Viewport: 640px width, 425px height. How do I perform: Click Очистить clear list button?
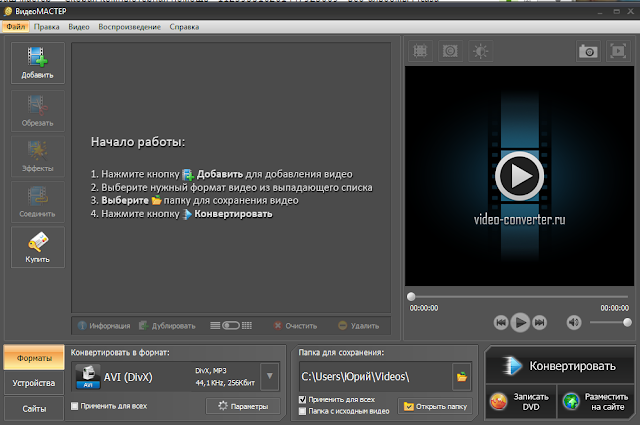(296, 326)
